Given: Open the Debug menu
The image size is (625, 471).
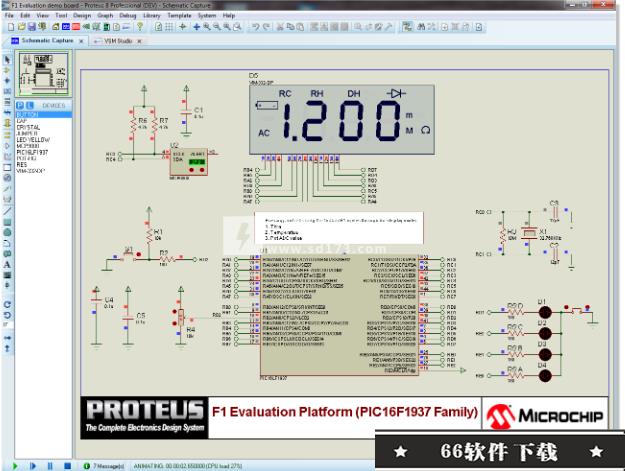Looking at the screenshot, I should [128, 16].
